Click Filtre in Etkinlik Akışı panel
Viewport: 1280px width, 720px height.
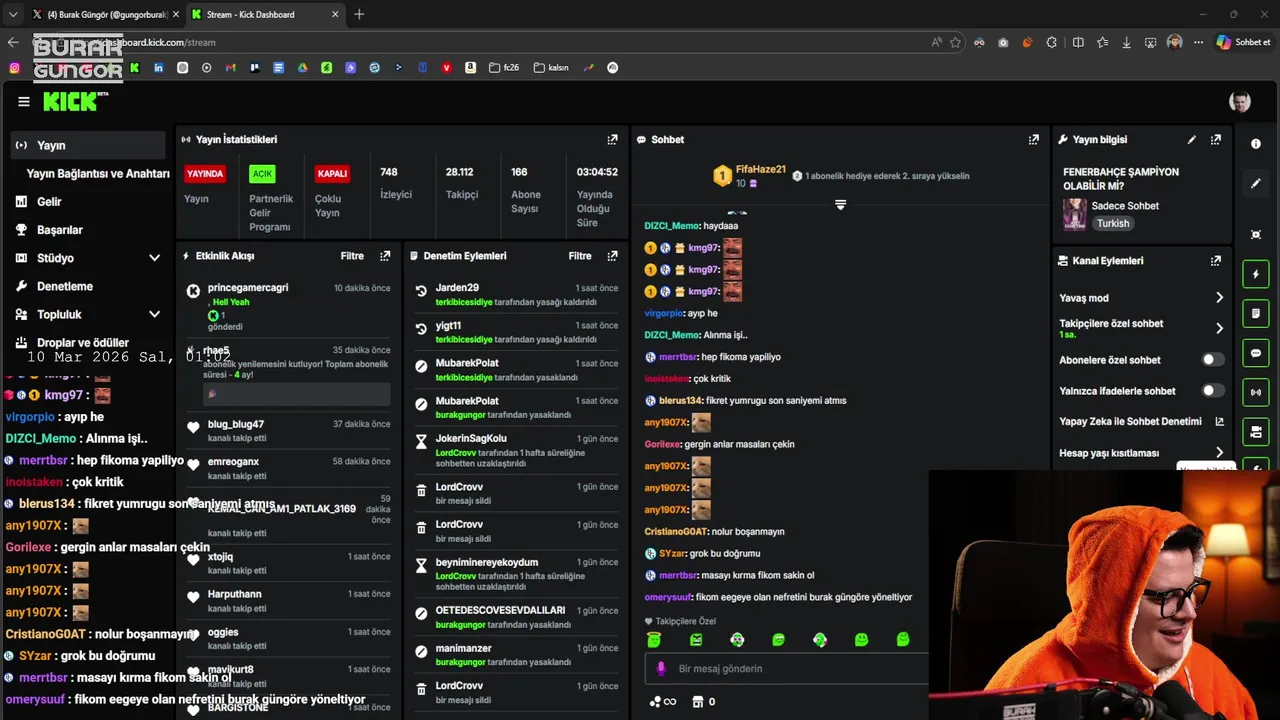(352, 256)
